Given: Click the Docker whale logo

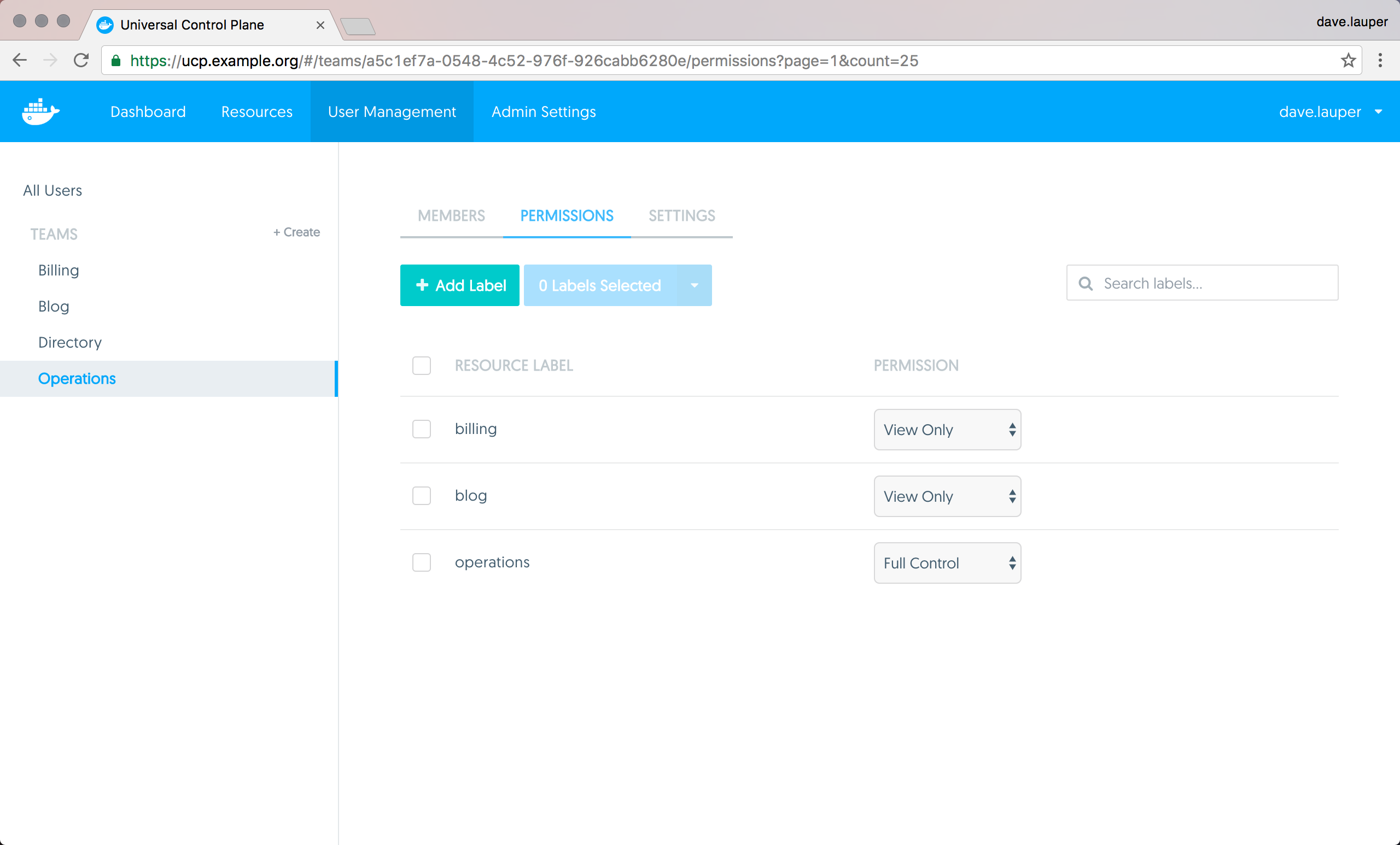Looking at the screenshot, I should [x=40, y=112].
